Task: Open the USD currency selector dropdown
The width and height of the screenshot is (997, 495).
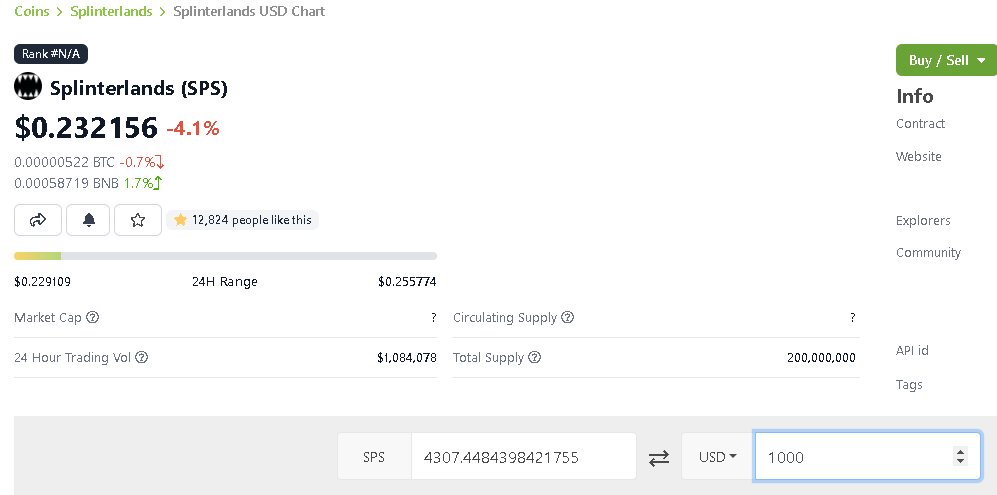Action: tap(717, 456)
